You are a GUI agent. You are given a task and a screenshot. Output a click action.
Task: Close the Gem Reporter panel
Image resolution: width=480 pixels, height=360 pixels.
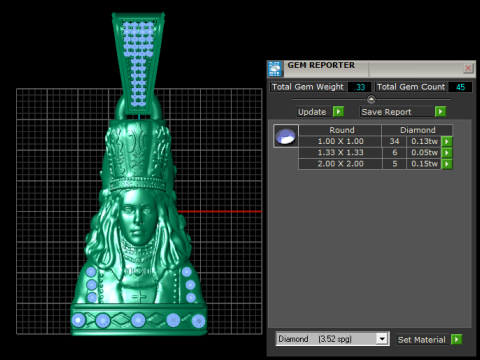point(468,68)
